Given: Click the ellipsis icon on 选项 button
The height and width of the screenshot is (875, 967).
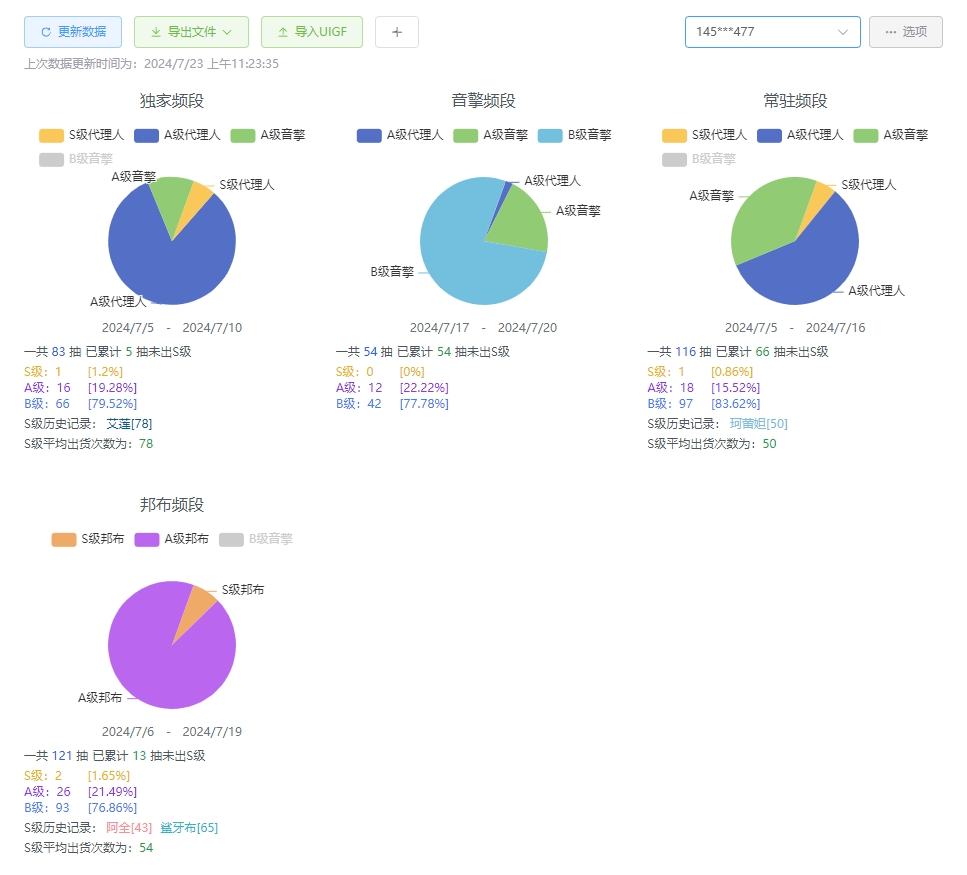Looking at the screenshot, I should tap(890, 32).
